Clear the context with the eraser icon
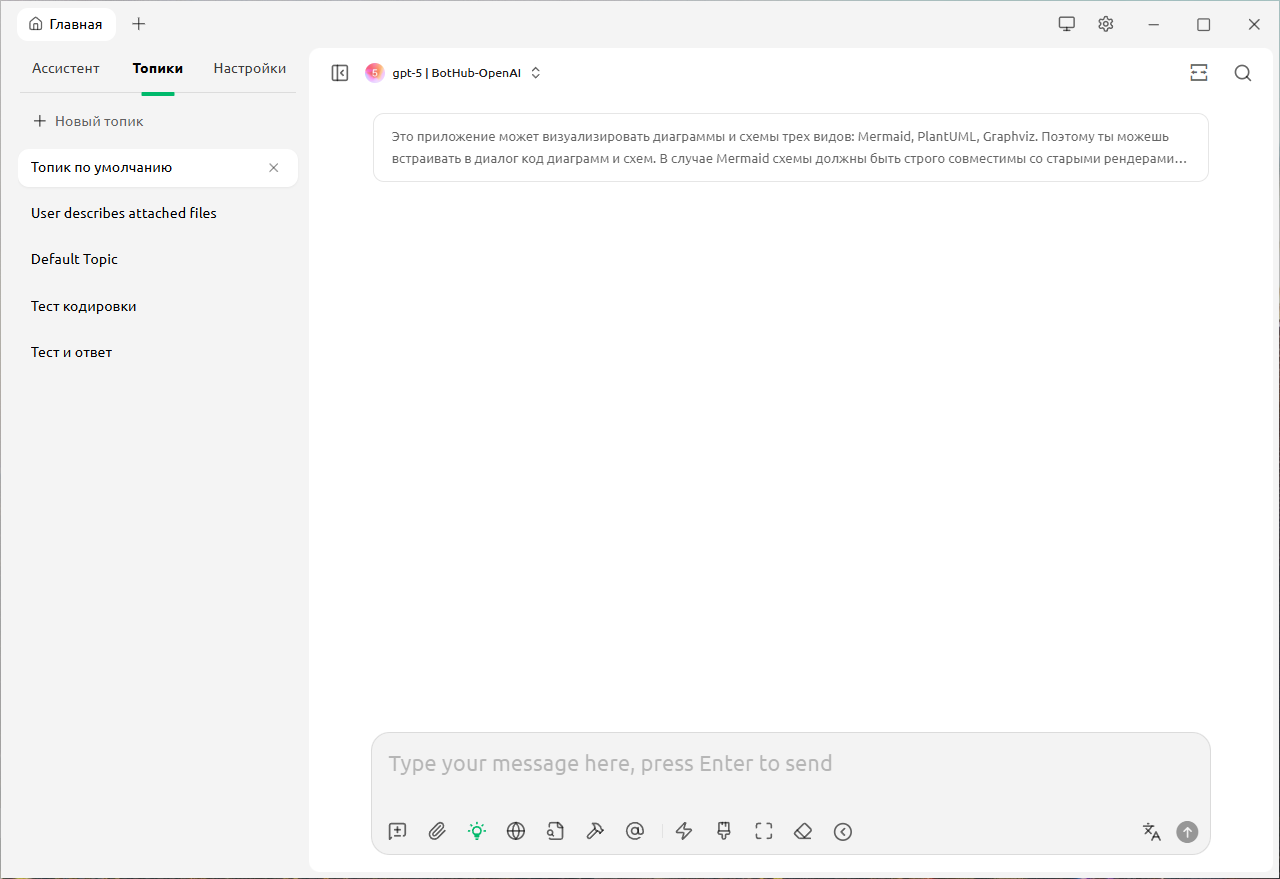 click(802, 831)
